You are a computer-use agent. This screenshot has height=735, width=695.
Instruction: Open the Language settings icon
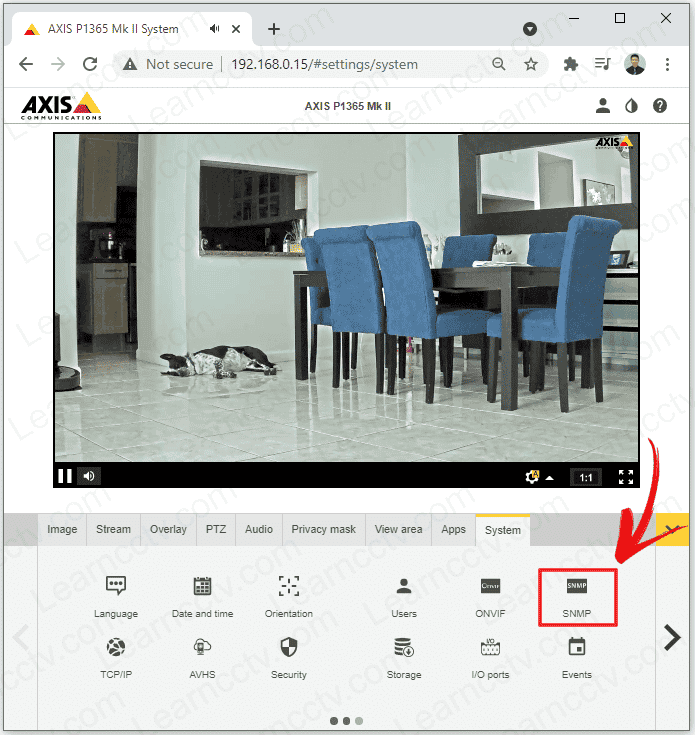(116, 587)
